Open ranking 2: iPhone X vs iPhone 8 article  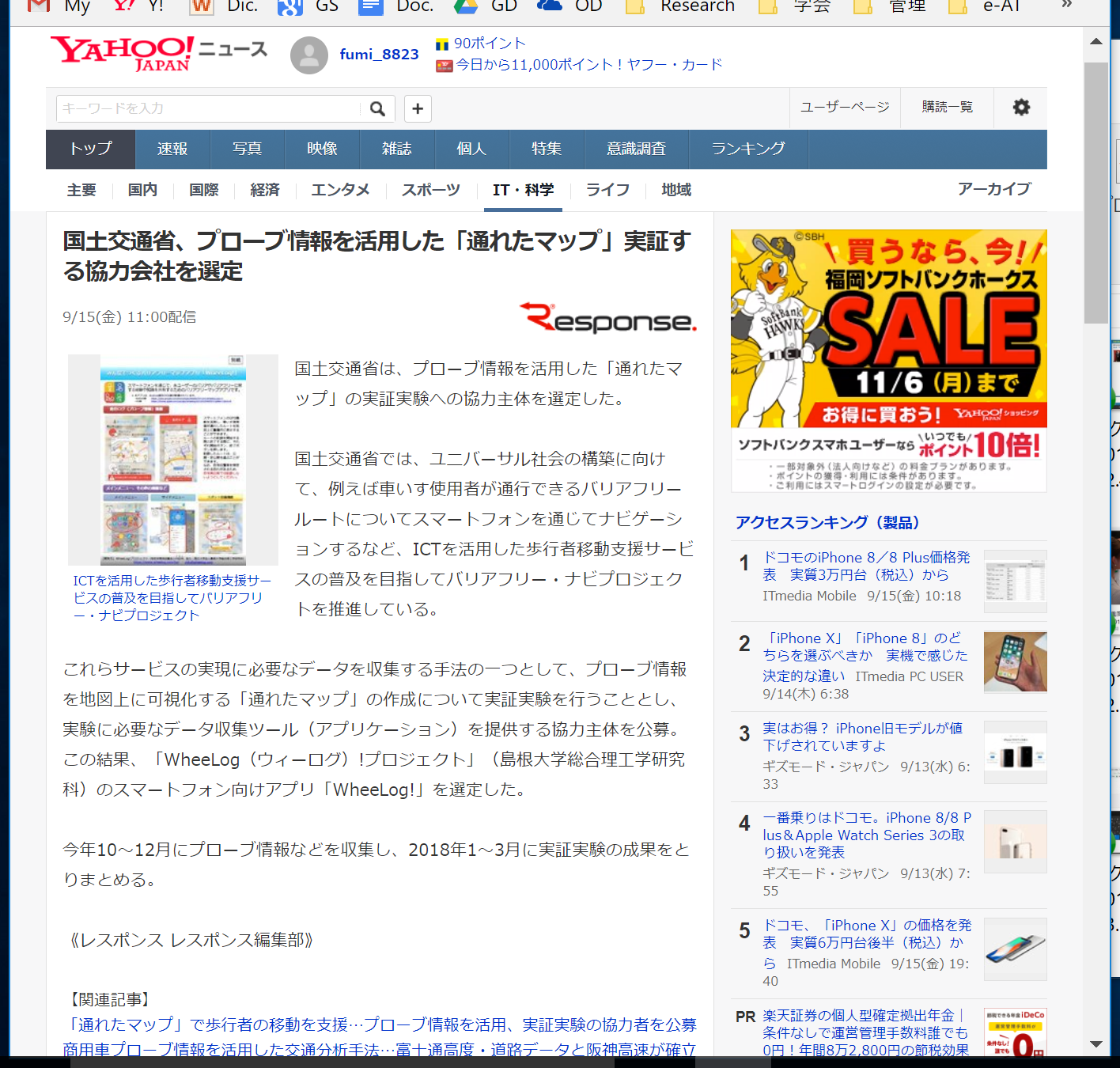(865, 657)
